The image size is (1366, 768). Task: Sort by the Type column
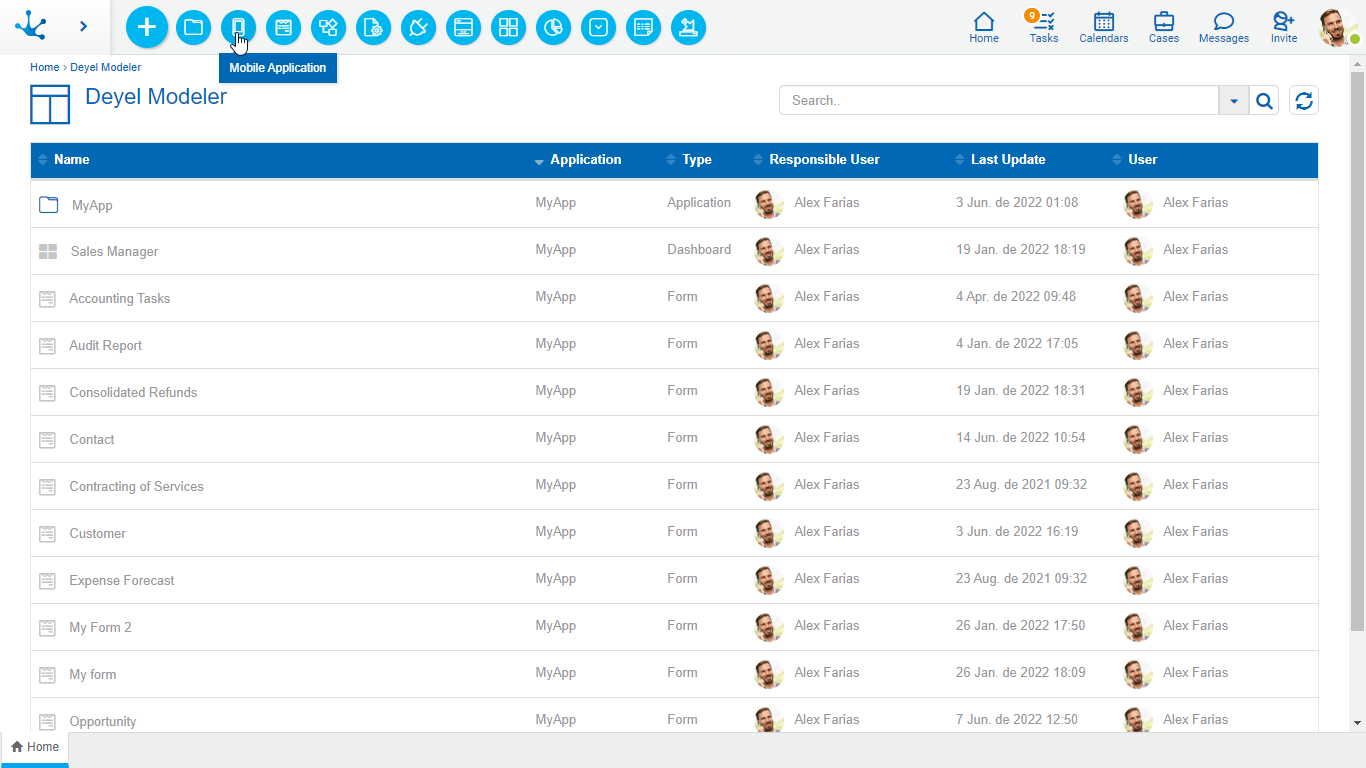click(696, 160)
